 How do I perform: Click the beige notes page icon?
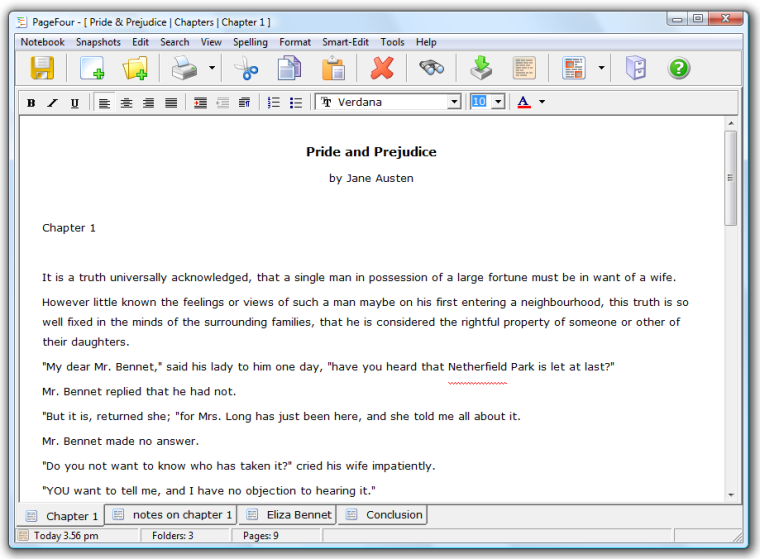[x=524, y=68]
